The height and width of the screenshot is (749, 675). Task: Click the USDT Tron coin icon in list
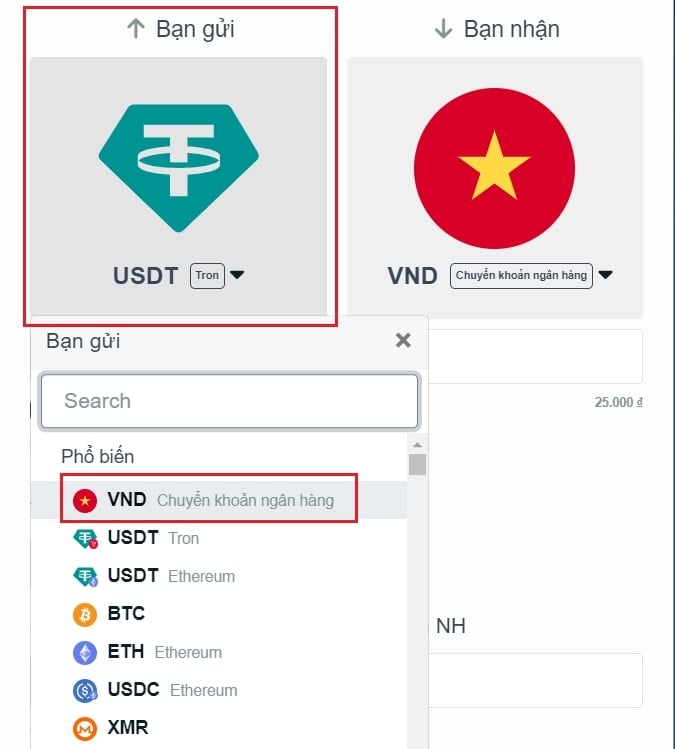pos(85,538)
